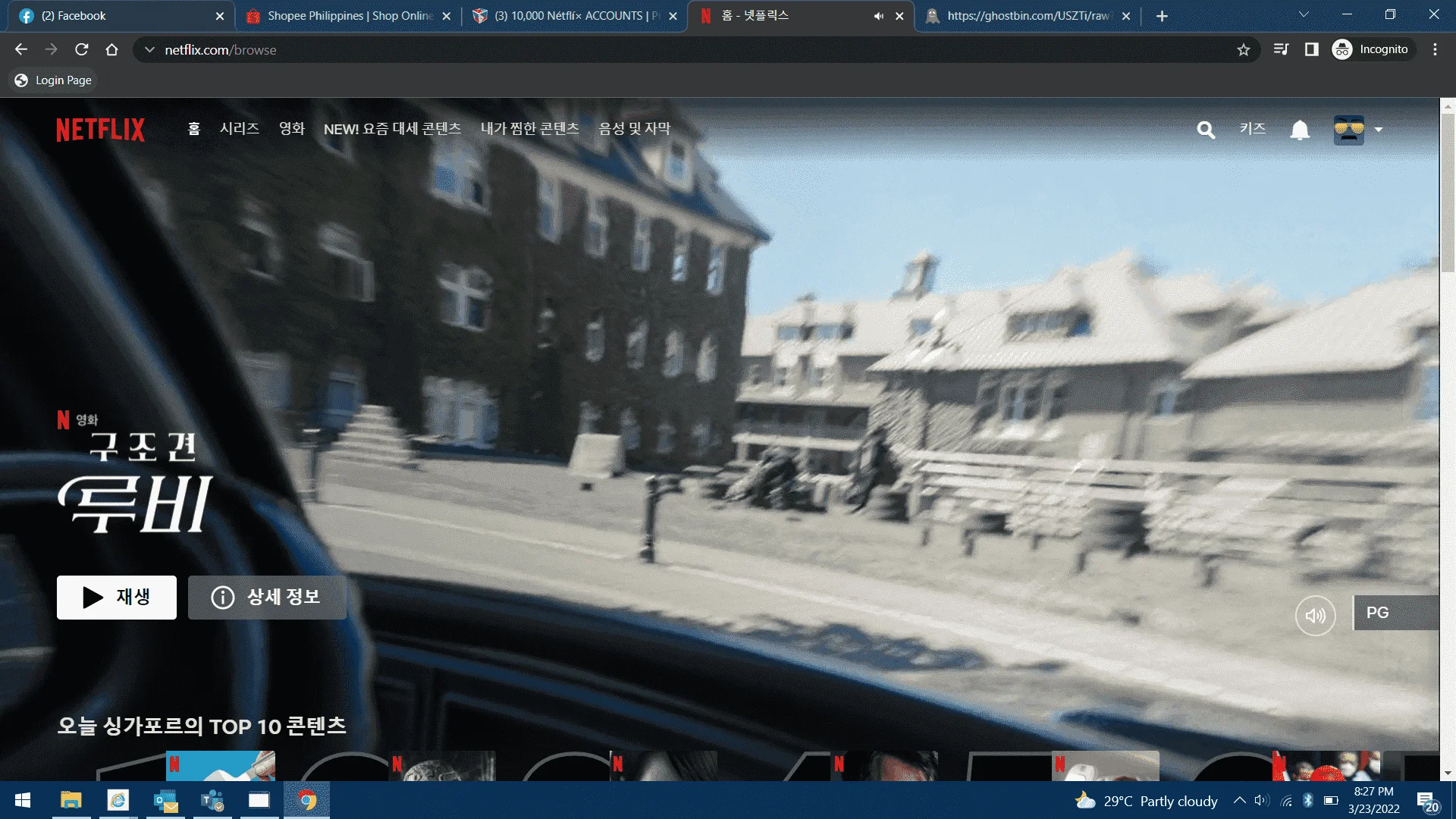Open Internet Explorer from taskbar
Image resolution: width=1456 pixels, height=819 pixels.
(118, 801)
